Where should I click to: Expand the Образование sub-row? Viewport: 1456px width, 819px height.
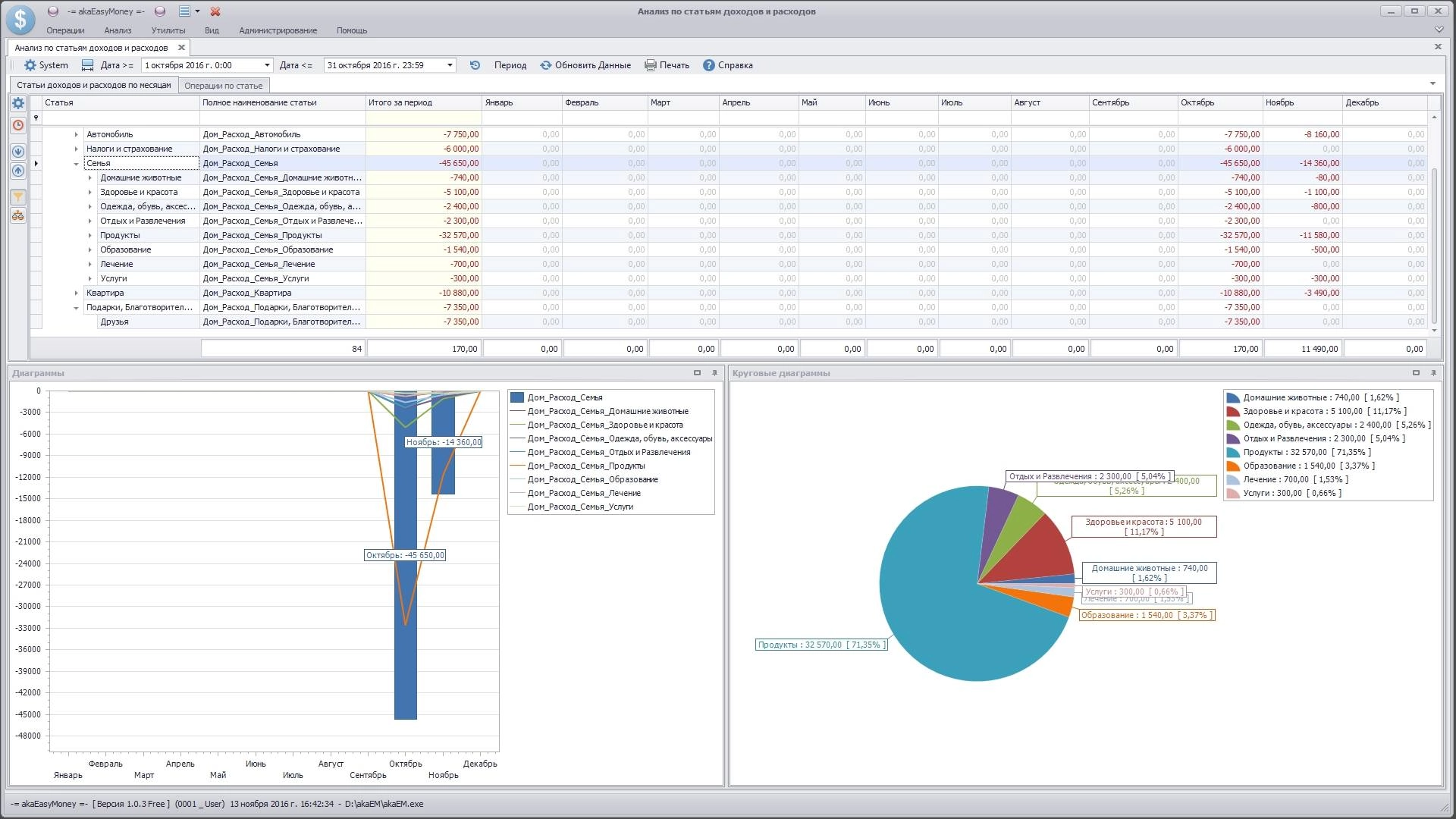coord(89,249)
